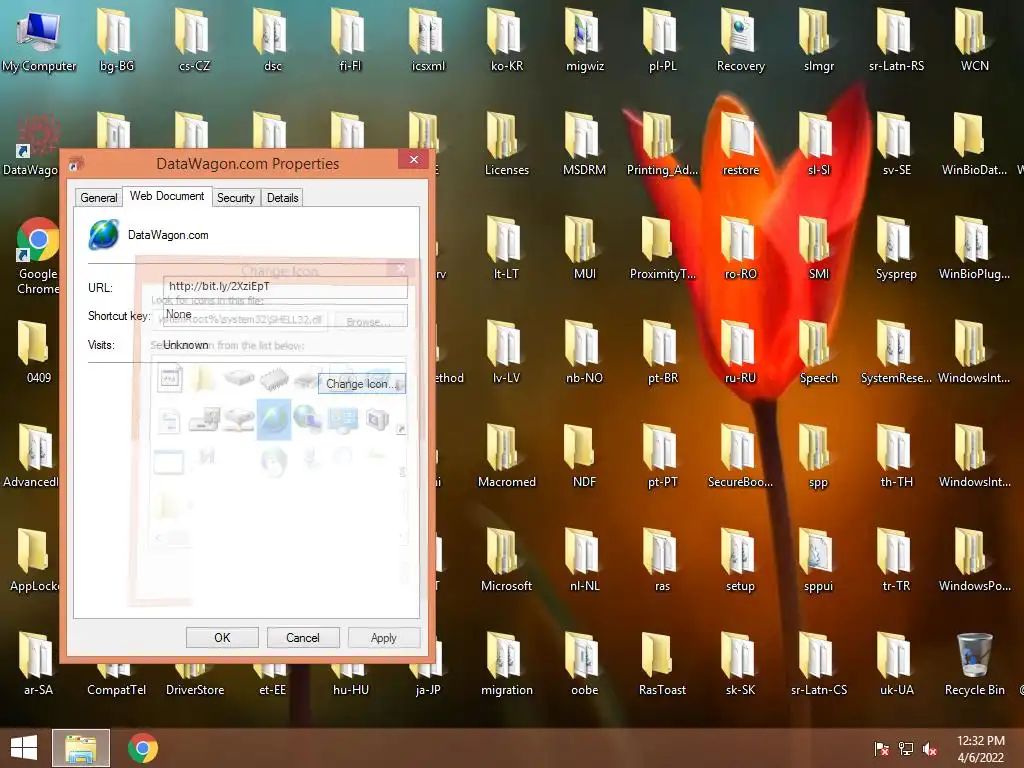Select the th-TH folder
This screenshot has height=768, width=1024.
point(896,456)
